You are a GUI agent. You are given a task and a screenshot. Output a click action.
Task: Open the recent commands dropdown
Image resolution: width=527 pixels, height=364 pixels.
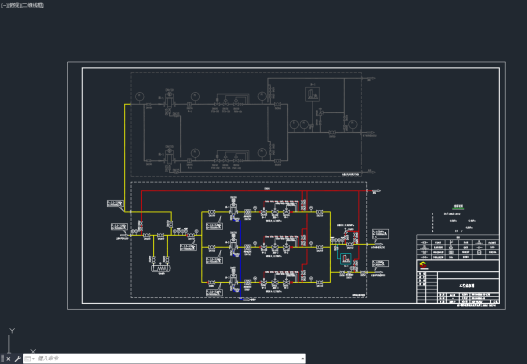(x=29, y=359)
